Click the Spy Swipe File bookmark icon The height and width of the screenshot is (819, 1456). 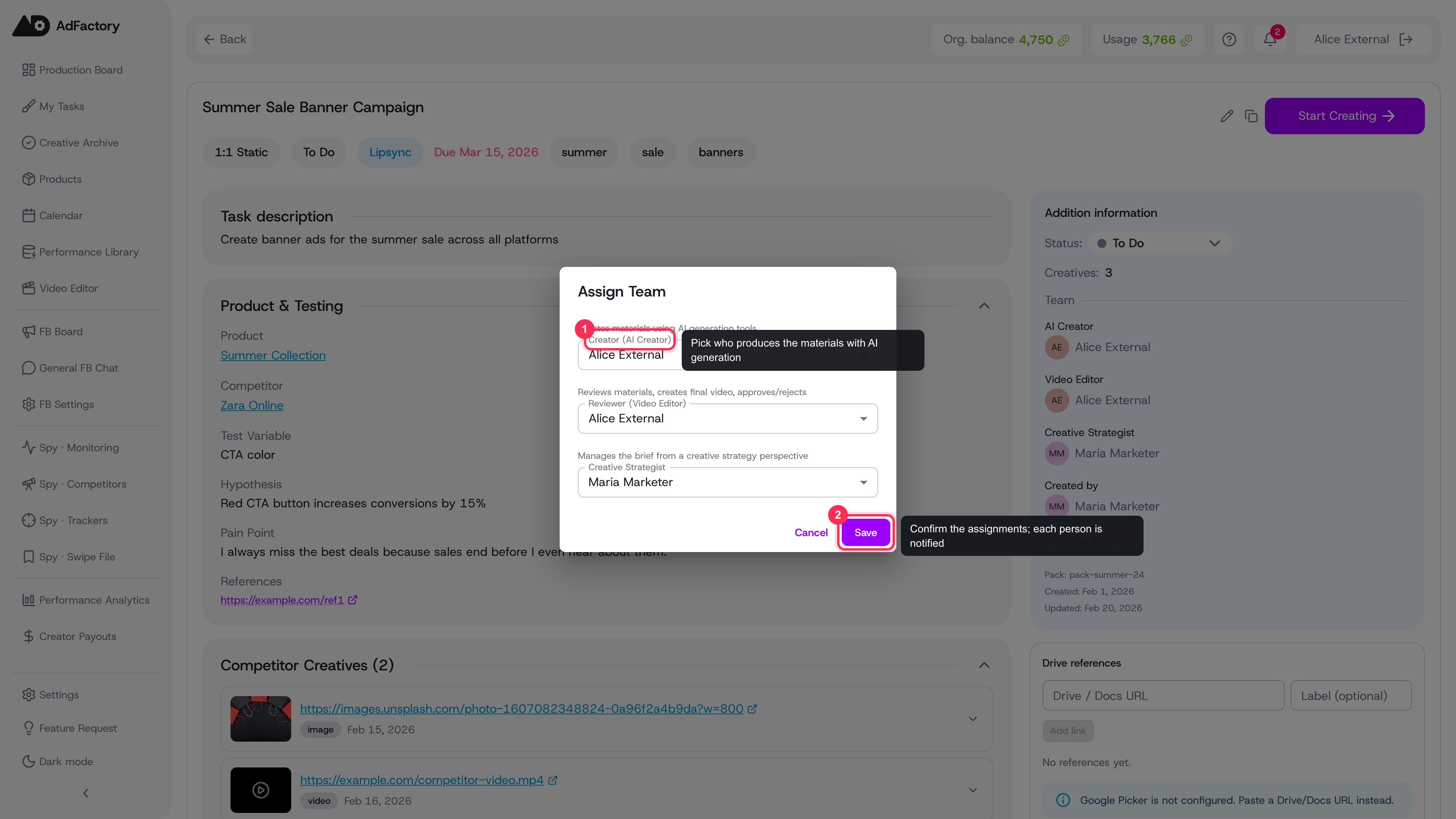pos(28,557)
